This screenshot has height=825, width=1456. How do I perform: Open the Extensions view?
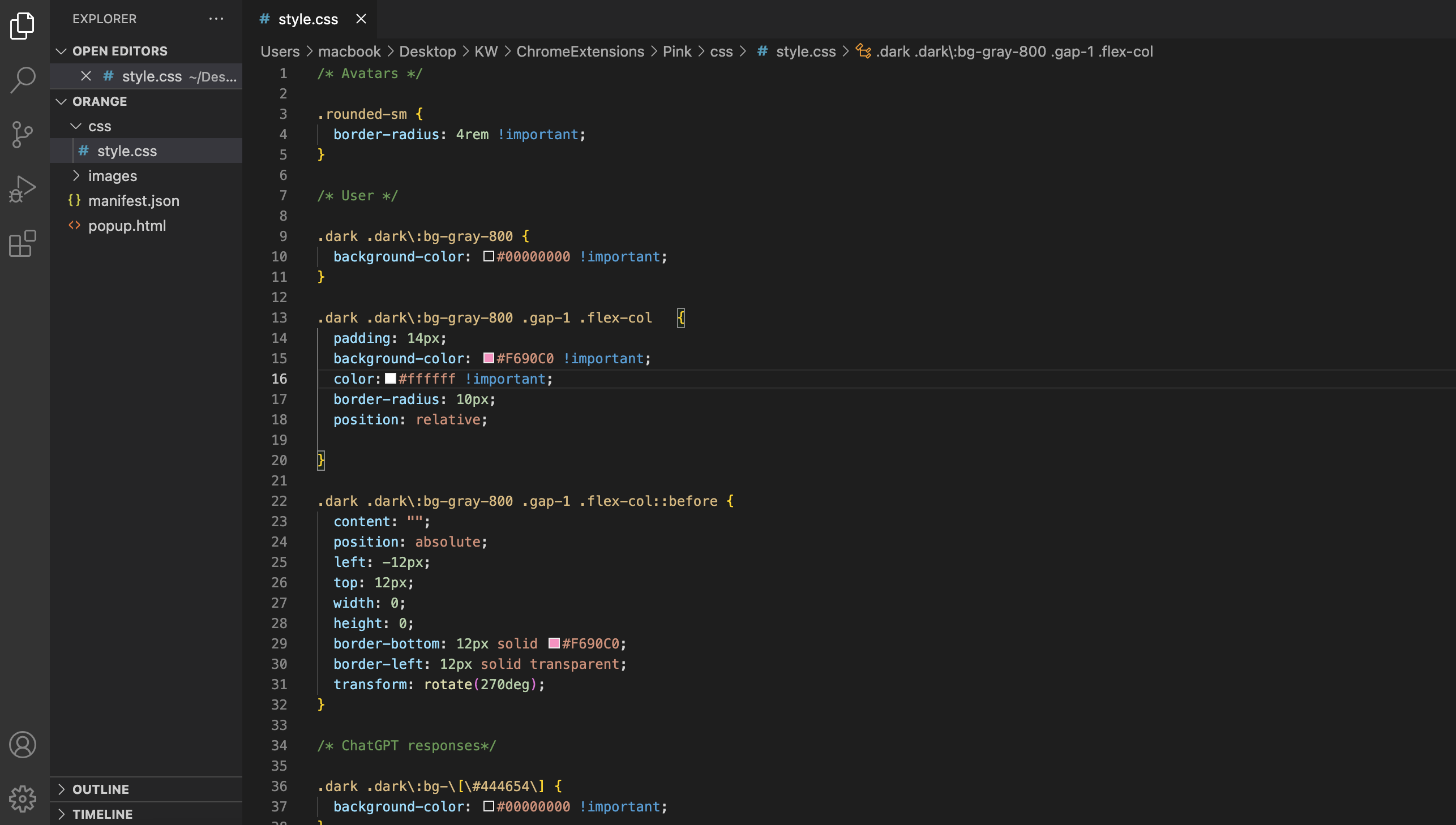(23, 244)
